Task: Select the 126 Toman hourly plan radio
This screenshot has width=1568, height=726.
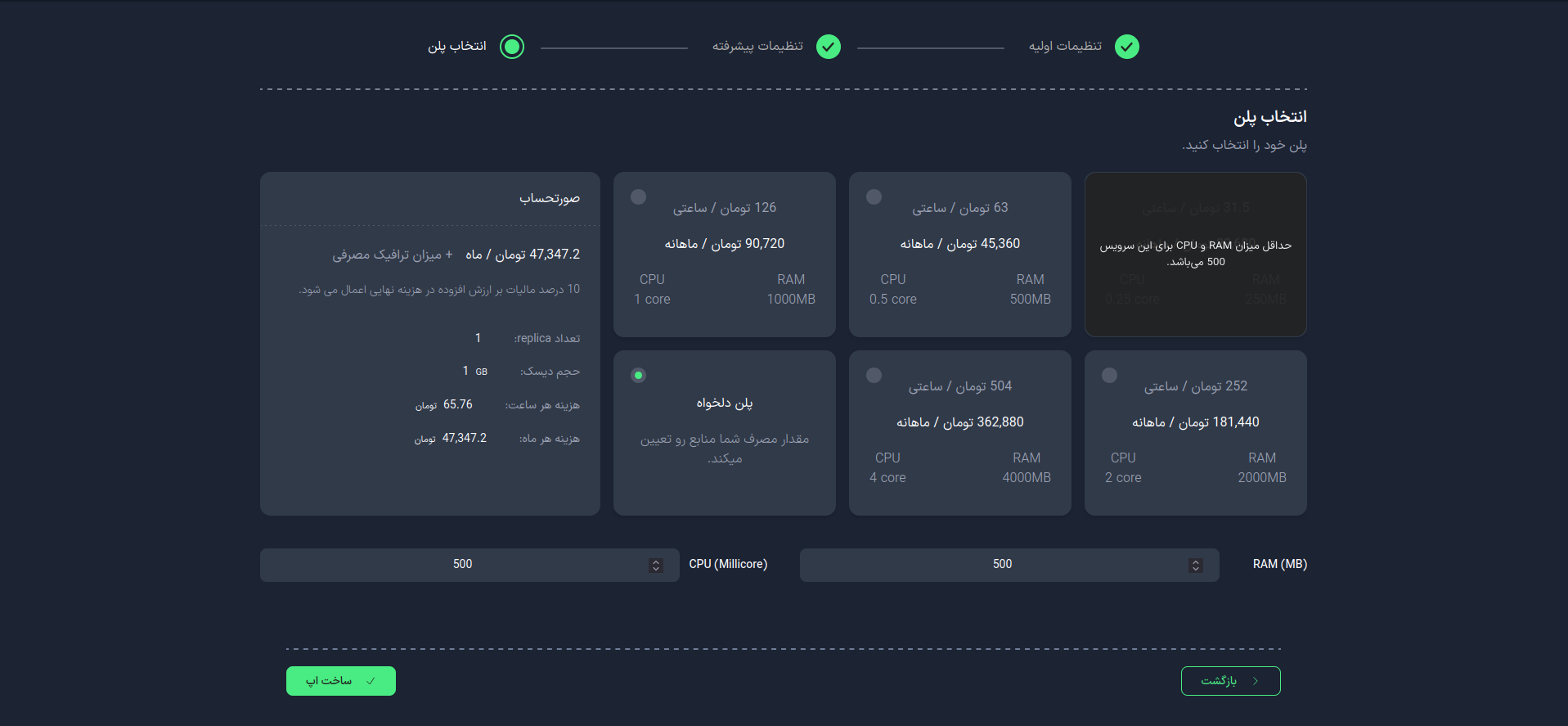Action: click(x=638, y=197)
